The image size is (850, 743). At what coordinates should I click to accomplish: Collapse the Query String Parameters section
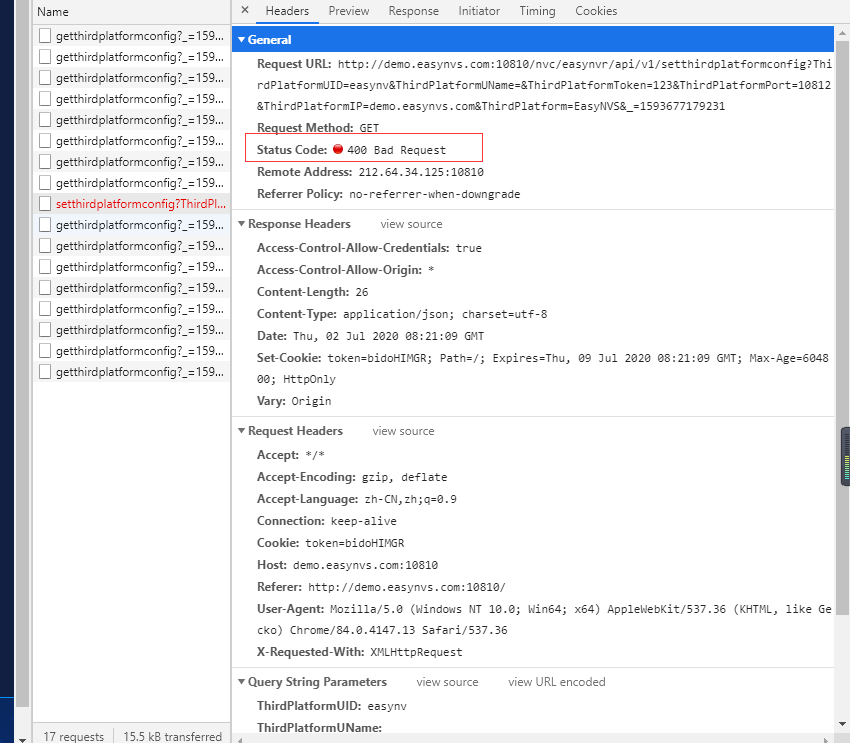click(241, 682)
